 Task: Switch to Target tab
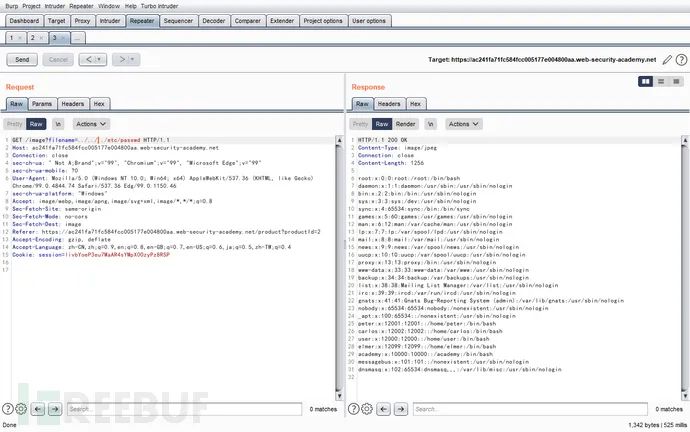coord(56,21)
